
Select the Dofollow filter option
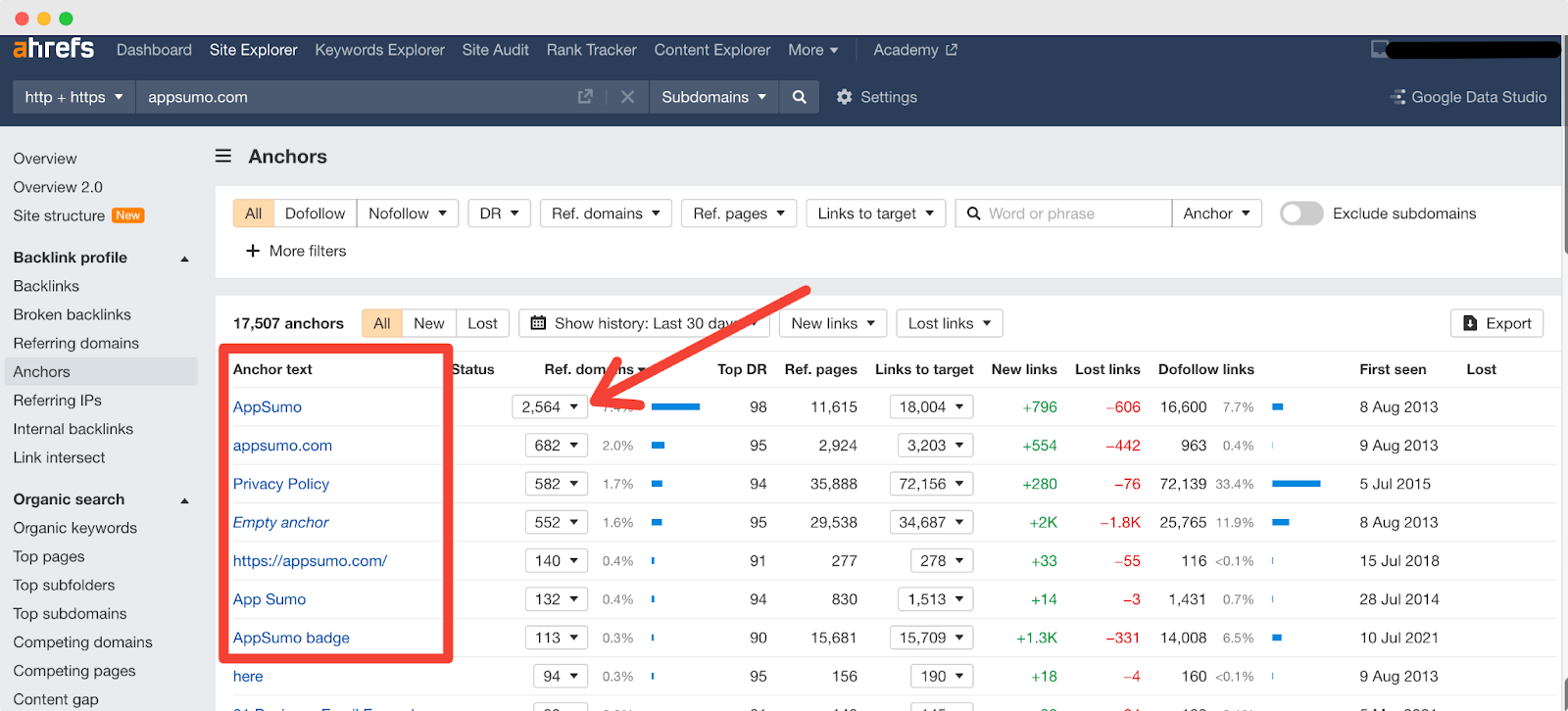coord(315,213)
